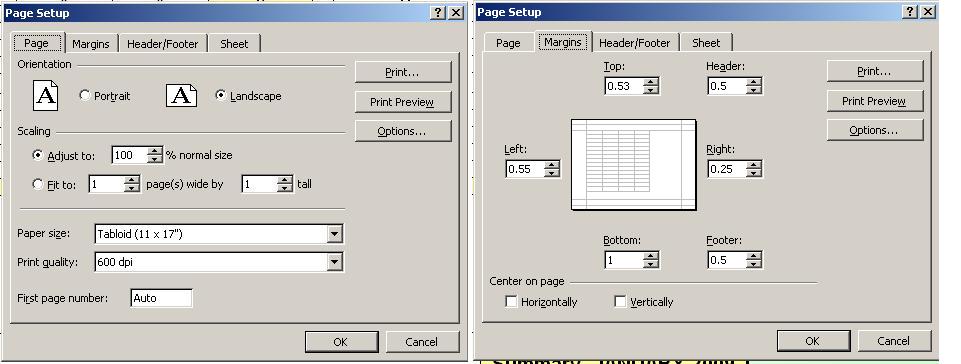Close the left Page Setup dialog
The width and height of the screenshot is (961, 364).
tap(456, 13)
